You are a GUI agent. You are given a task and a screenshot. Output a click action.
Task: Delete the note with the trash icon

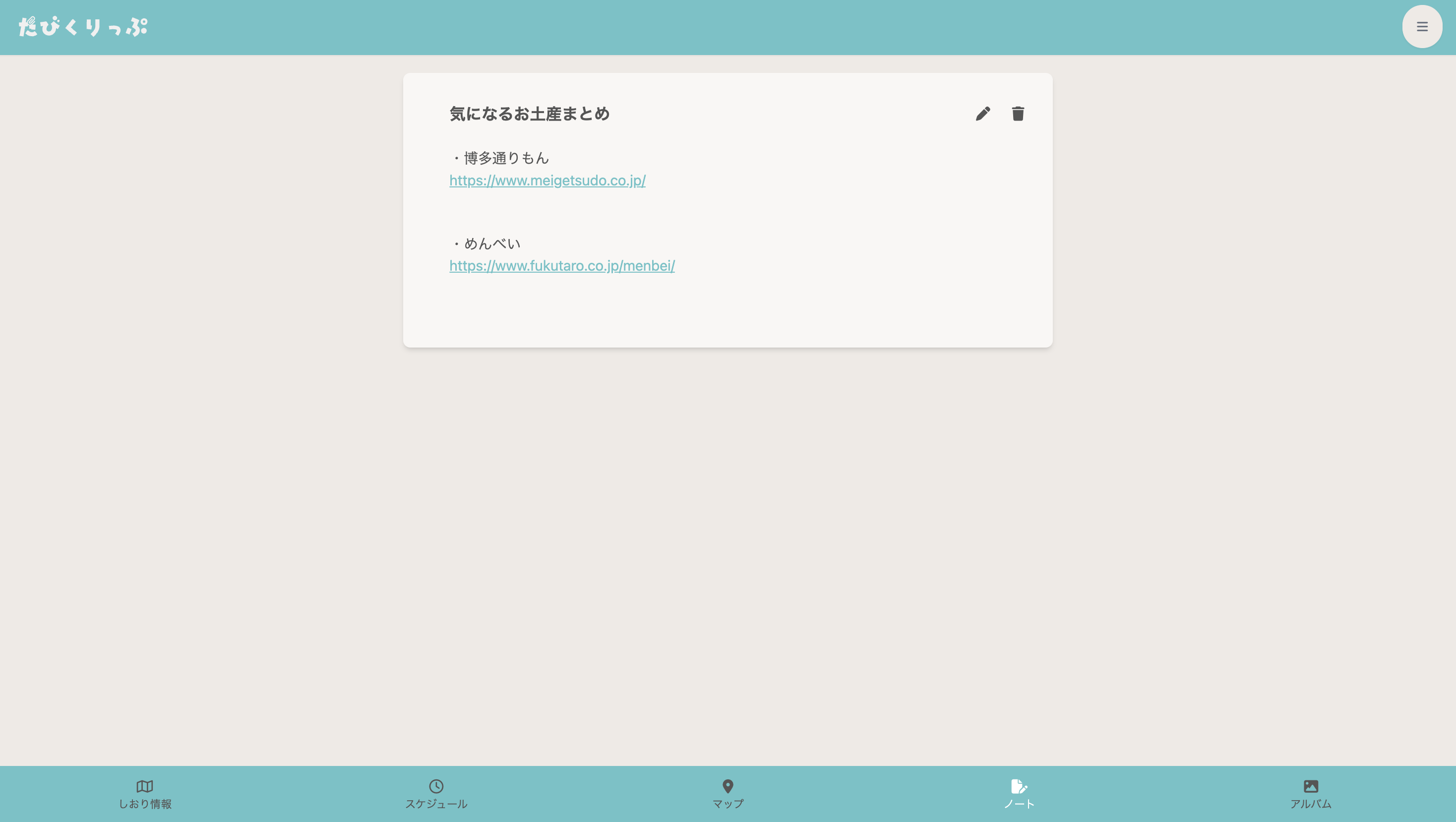point(1018,114)
